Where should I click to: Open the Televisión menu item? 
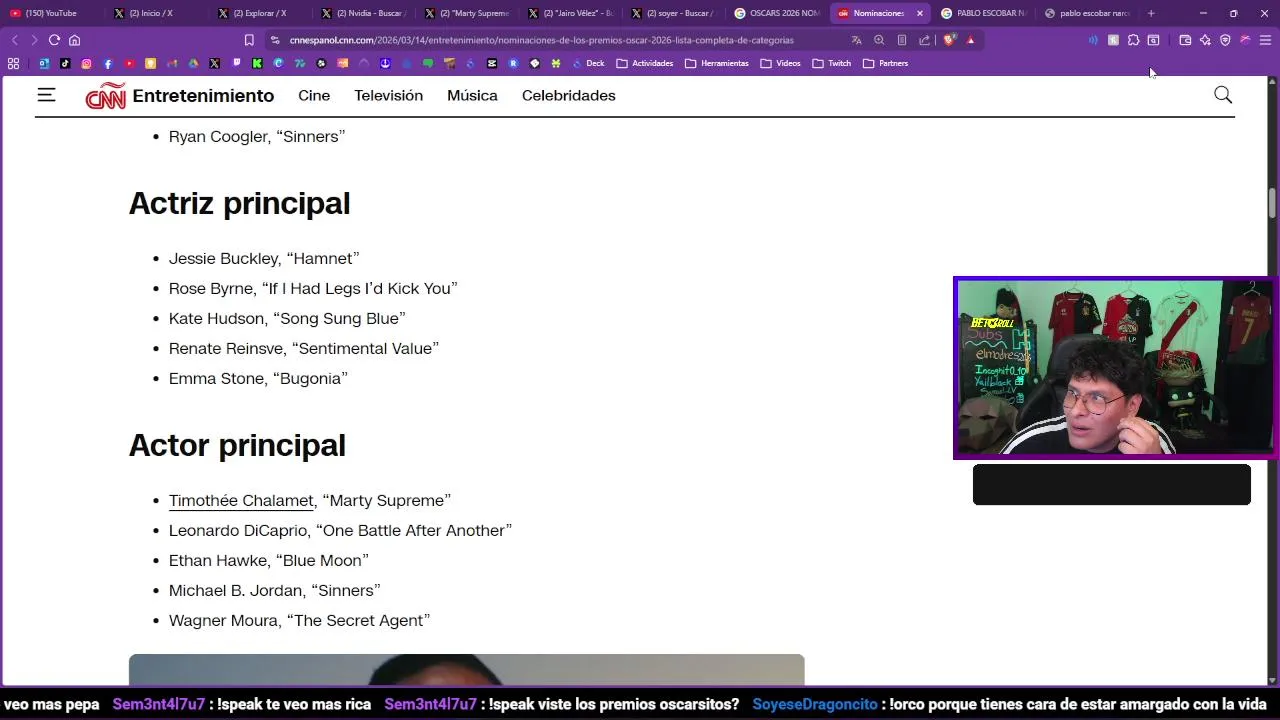388,95
